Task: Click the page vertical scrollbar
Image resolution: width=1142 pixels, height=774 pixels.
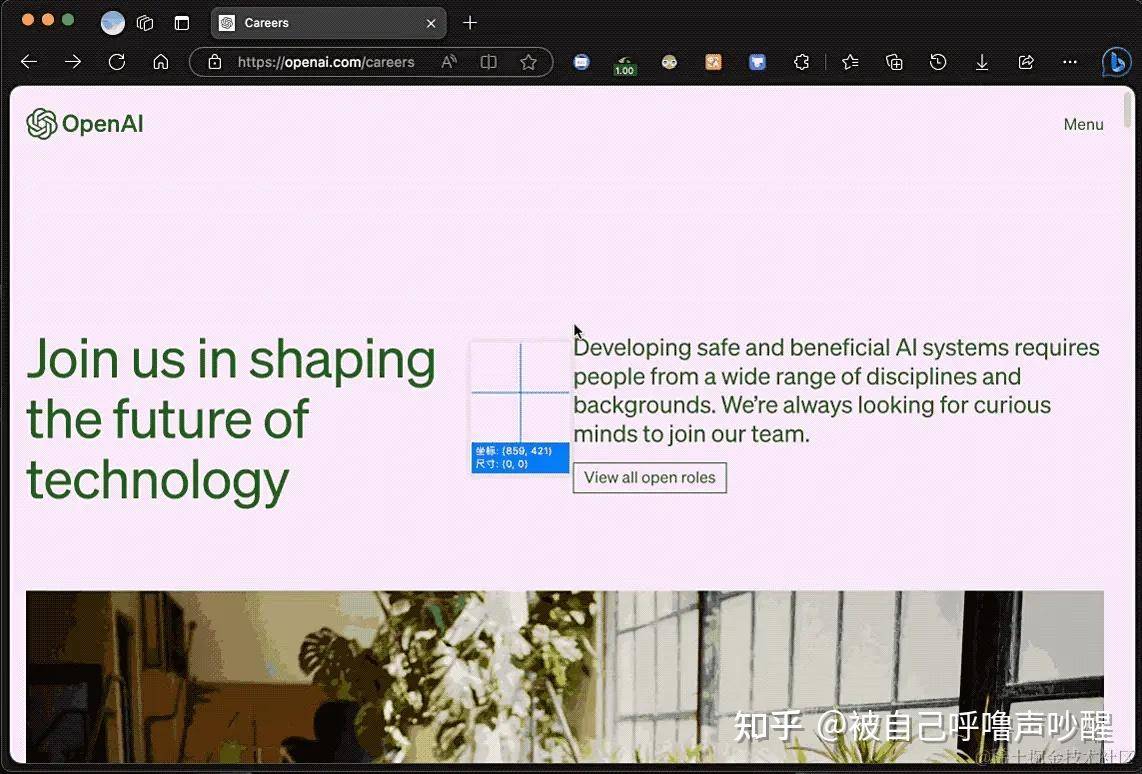Action: [x=1128, y=109]
